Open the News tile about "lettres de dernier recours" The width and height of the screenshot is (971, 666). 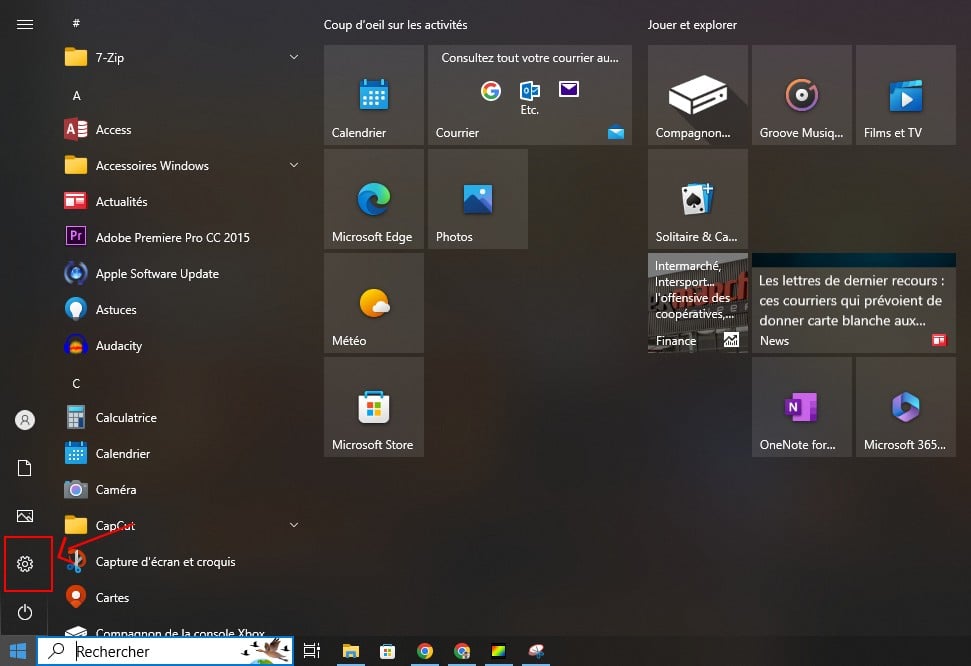point(854,303)
